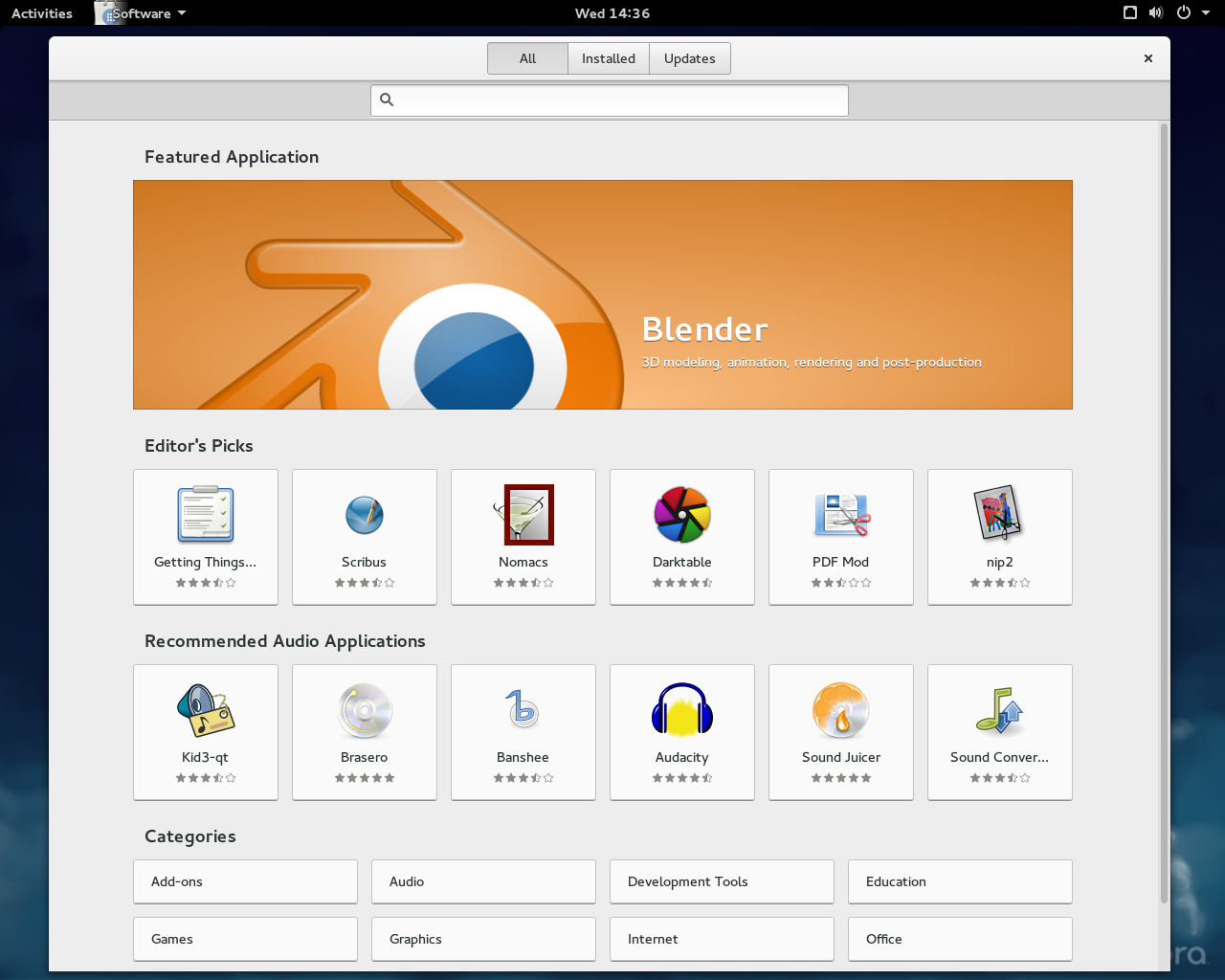Open the clock Wed 14:36

click(612, 13)
